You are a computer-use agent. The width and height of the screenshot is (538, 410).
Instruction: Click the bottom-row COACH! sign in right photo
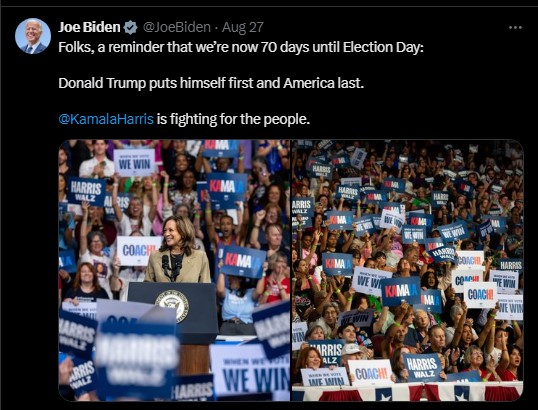click(x=371, y=373)
